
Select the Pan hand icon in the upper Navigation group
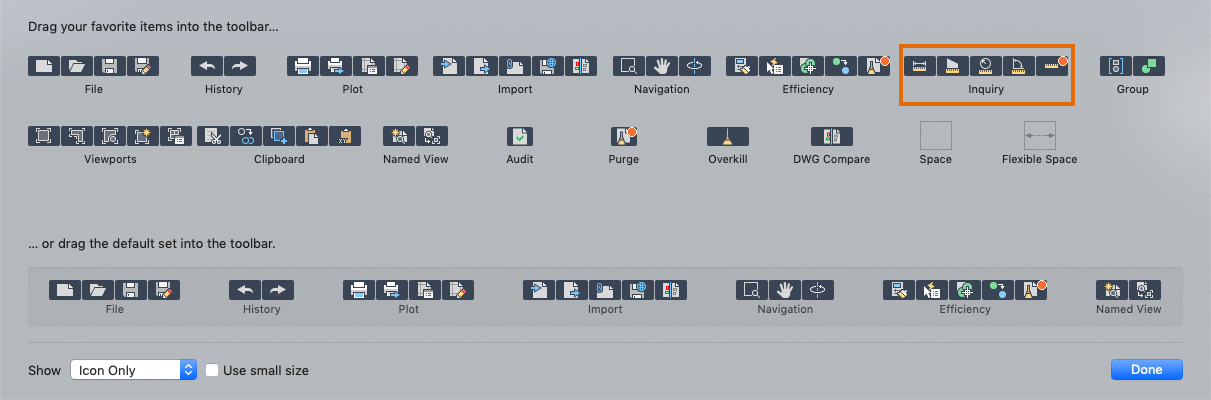(x=662, y=67)
